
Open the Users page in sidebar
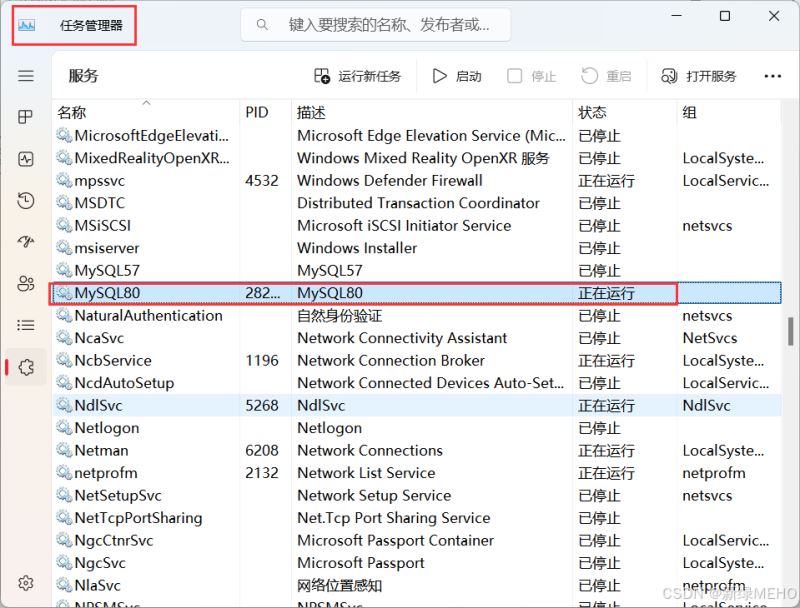tap(26, 283)
